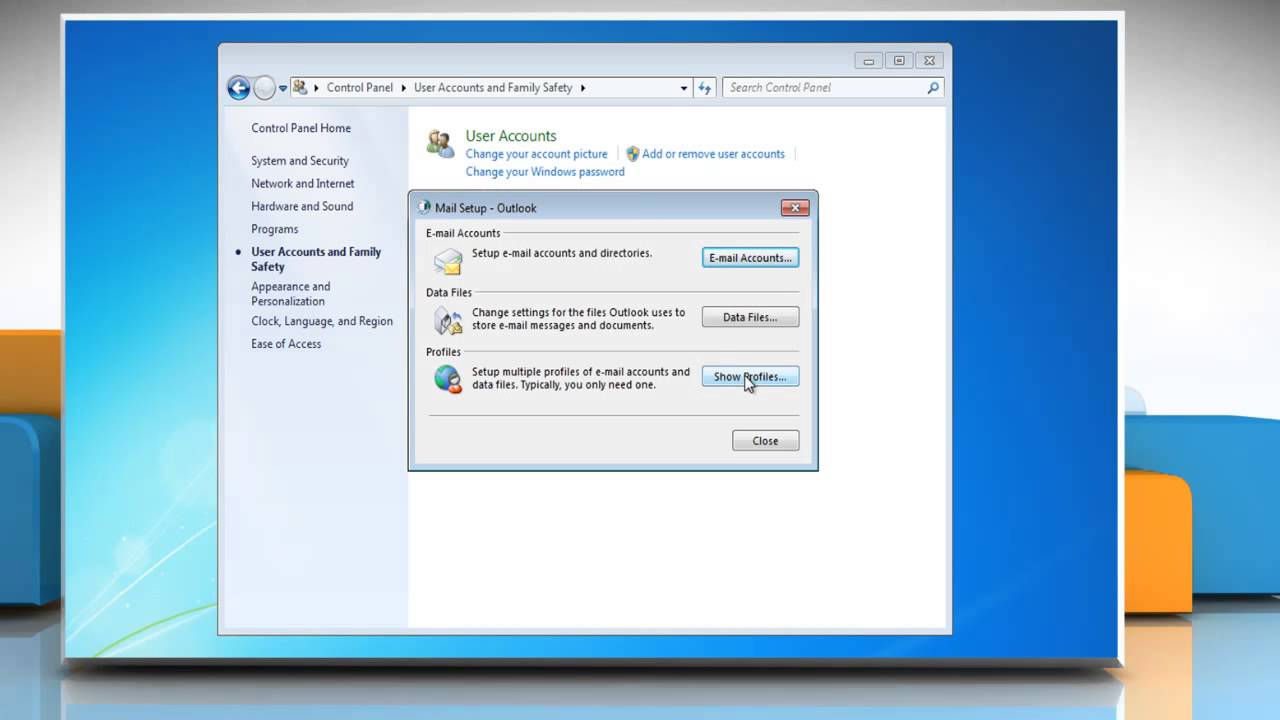1280x720 pixels.
Task: Open Hardware and Sound category
Action: [302, 207]
